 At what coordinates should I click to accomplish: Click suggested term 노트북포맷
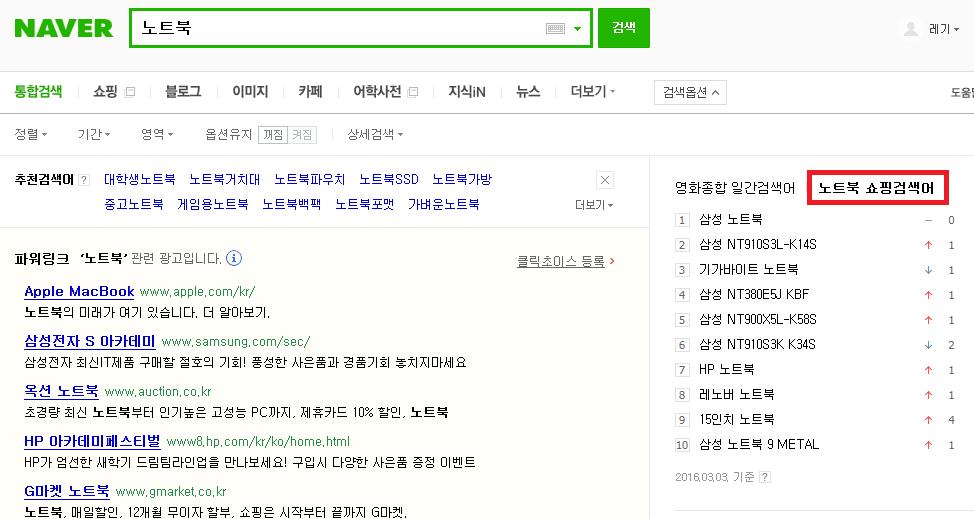pyautogui.click(x=365, y=204)
